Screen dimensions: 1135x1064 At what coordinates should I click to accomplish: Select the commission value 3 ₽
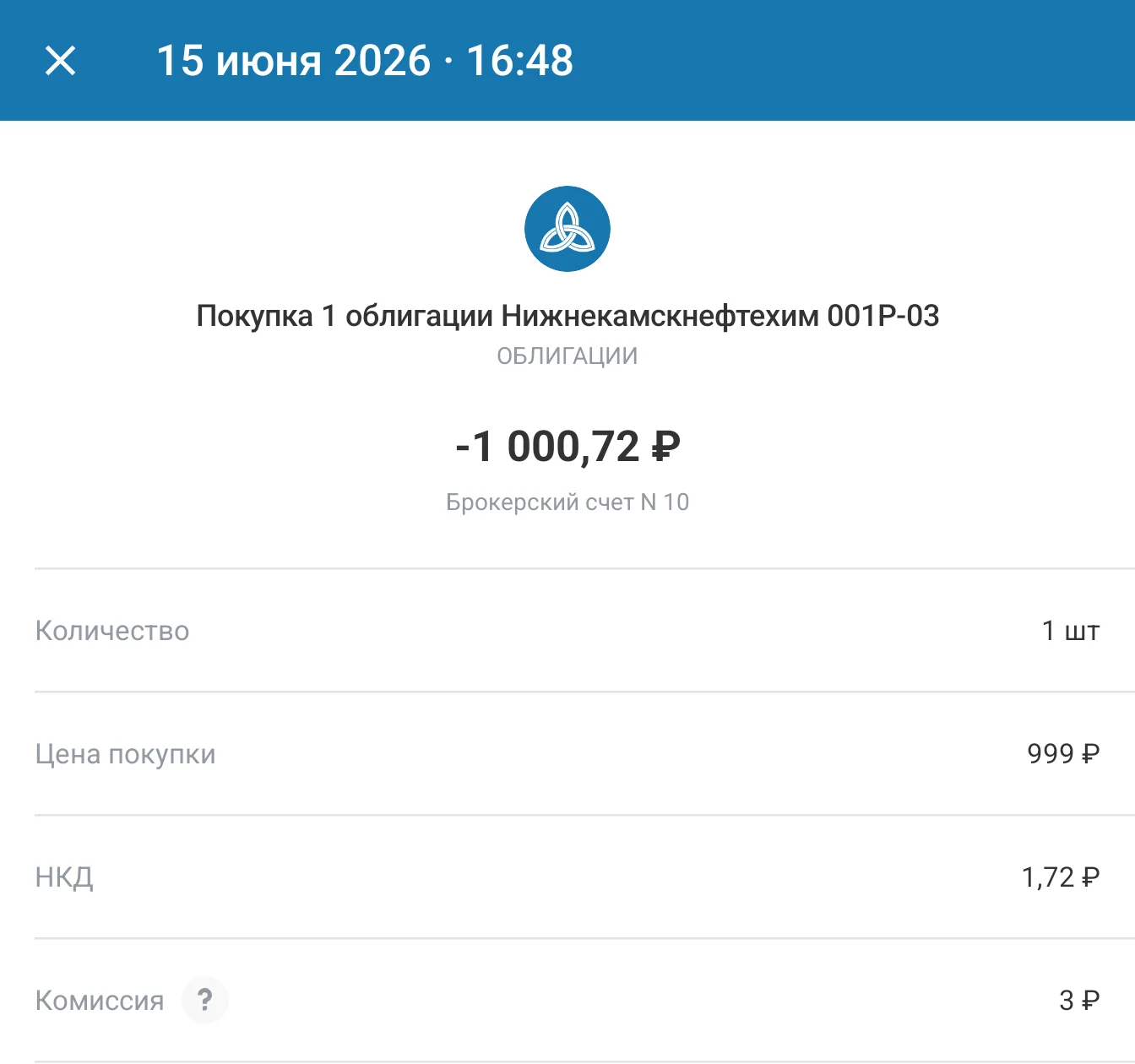click(1079, 1001)
